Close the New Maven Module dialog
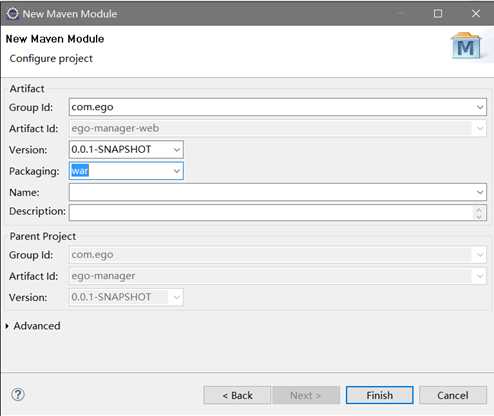494x416 pixels. click(476, 13)
